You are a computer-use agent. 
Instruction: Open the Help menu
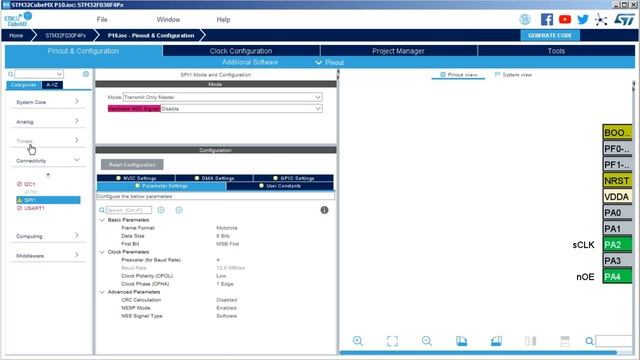point(223,20)
